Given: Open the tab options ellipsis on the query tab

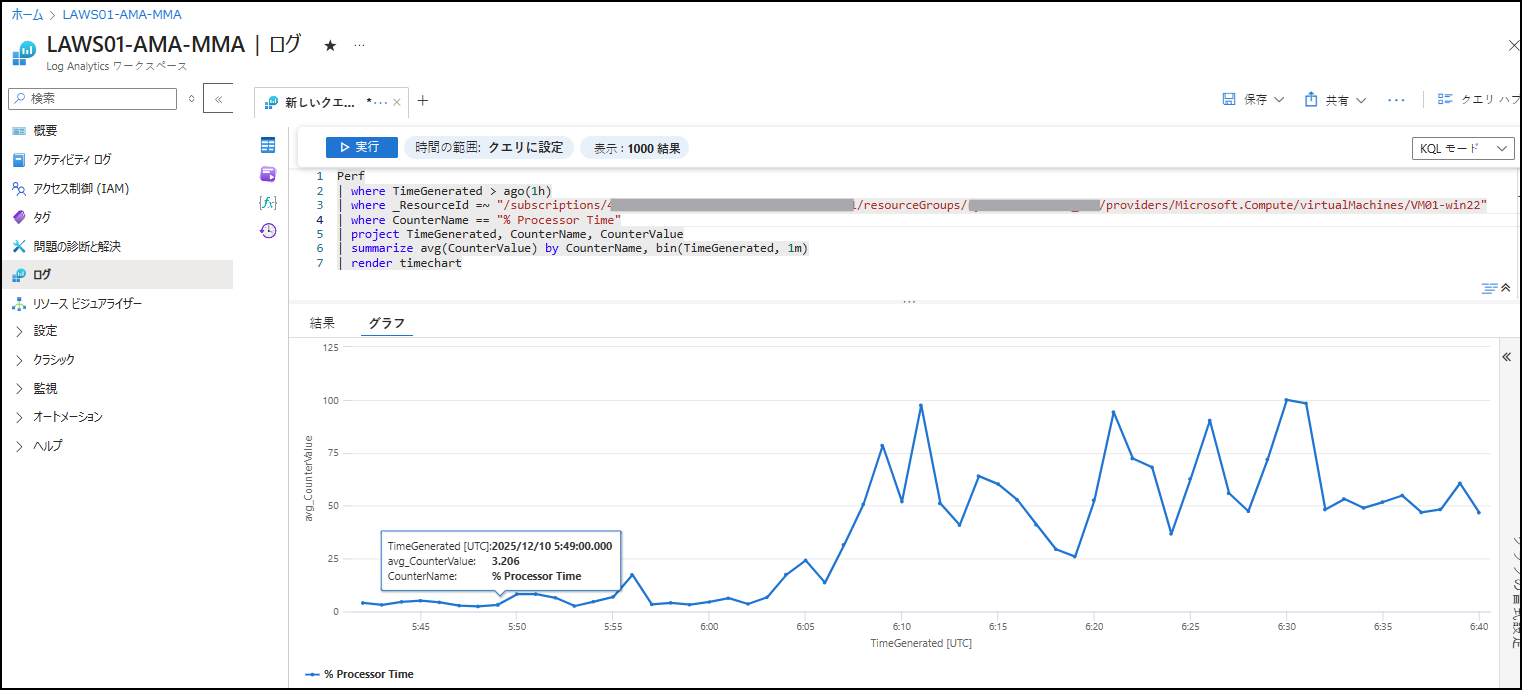Looking at the screenshot, I should 381,102.
